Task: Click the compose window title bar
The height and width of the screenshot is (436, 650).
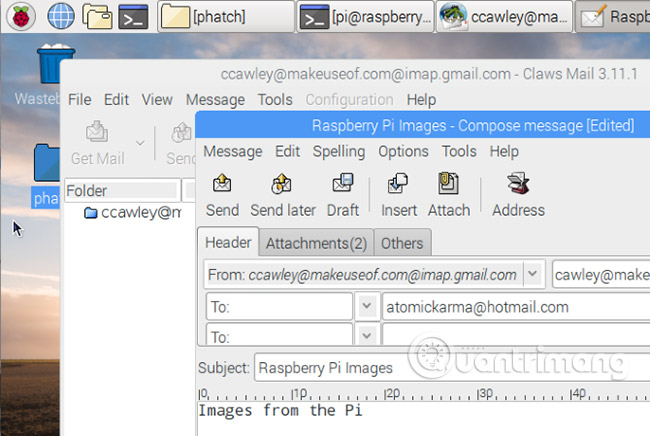Action: pyautogui.click(x=423, y=125)
